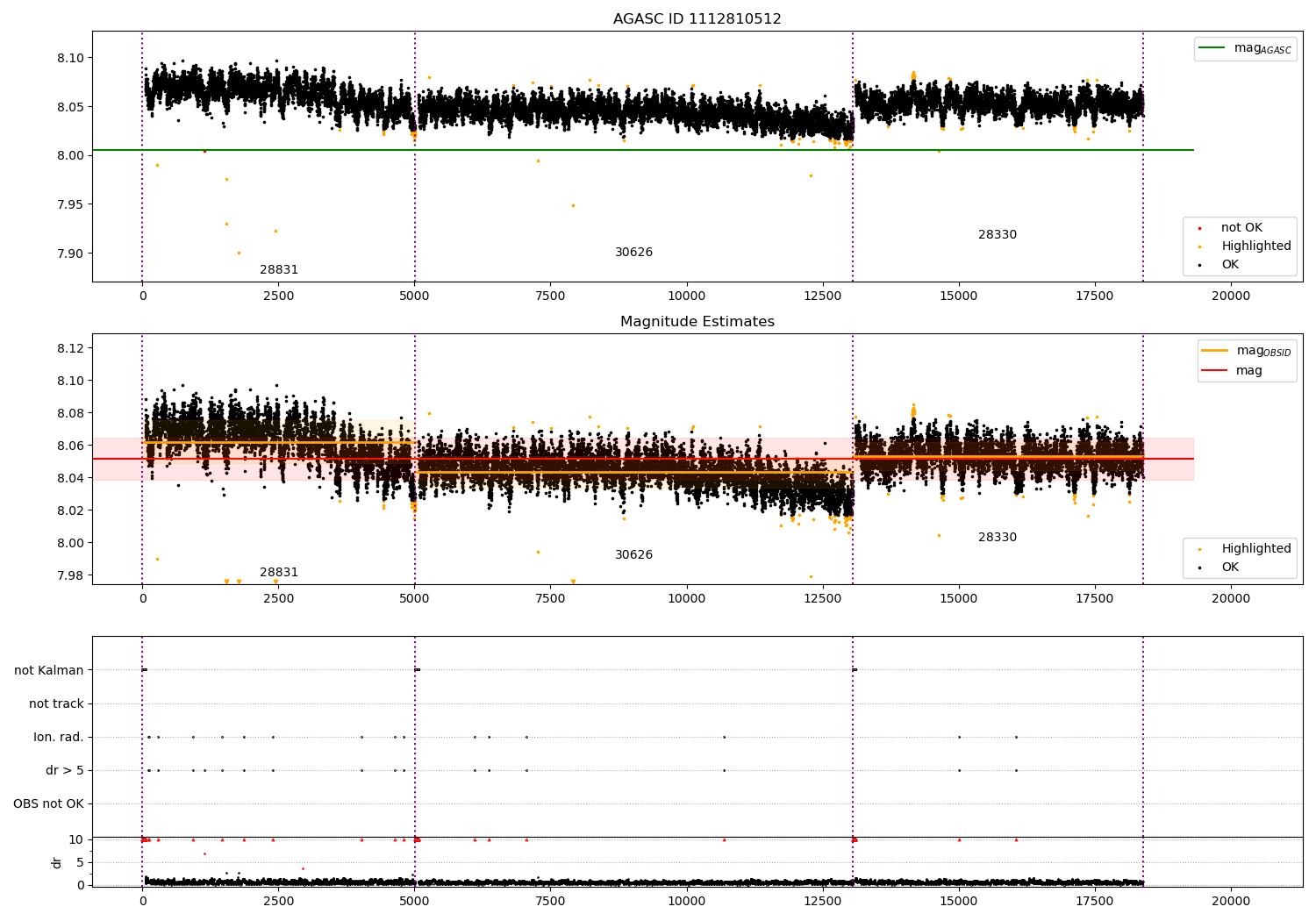Screen dimensions: 1316x921
Task: Click the 10 tick on the dr axis
Action: 76,840
